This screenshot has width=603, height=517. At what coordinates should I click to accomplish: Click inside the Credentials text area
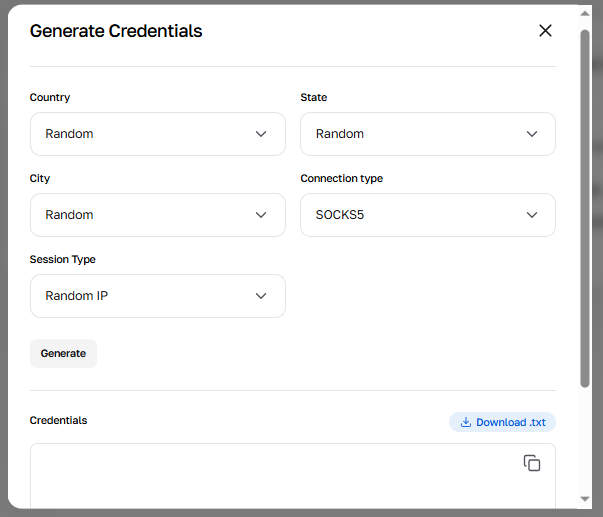[x=270, y=480]
